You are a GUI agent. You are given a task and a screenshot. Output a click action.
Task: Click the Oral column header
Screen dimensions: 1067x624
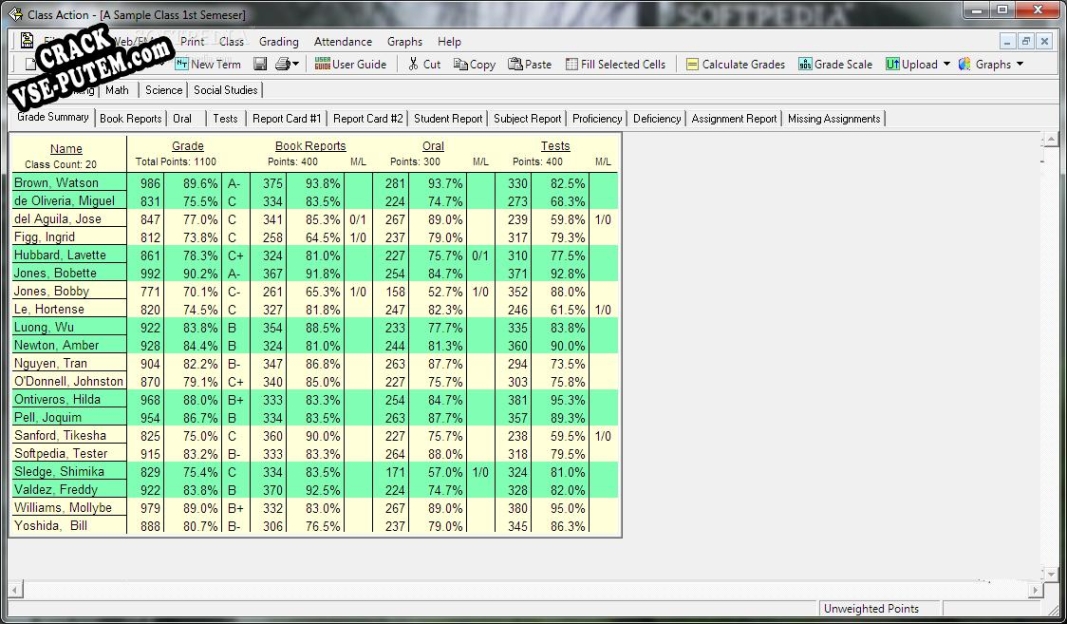click(x=433, y=146)
